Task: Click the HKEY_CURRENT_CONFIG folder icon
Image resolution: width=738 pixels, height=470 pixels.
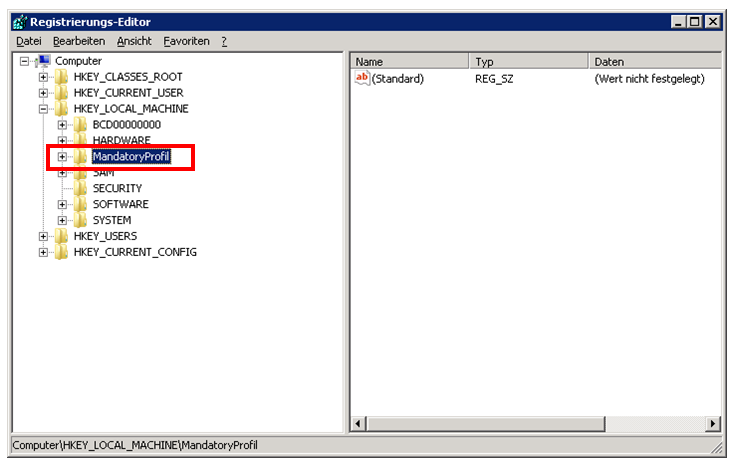Action: (x=62, y=252)
